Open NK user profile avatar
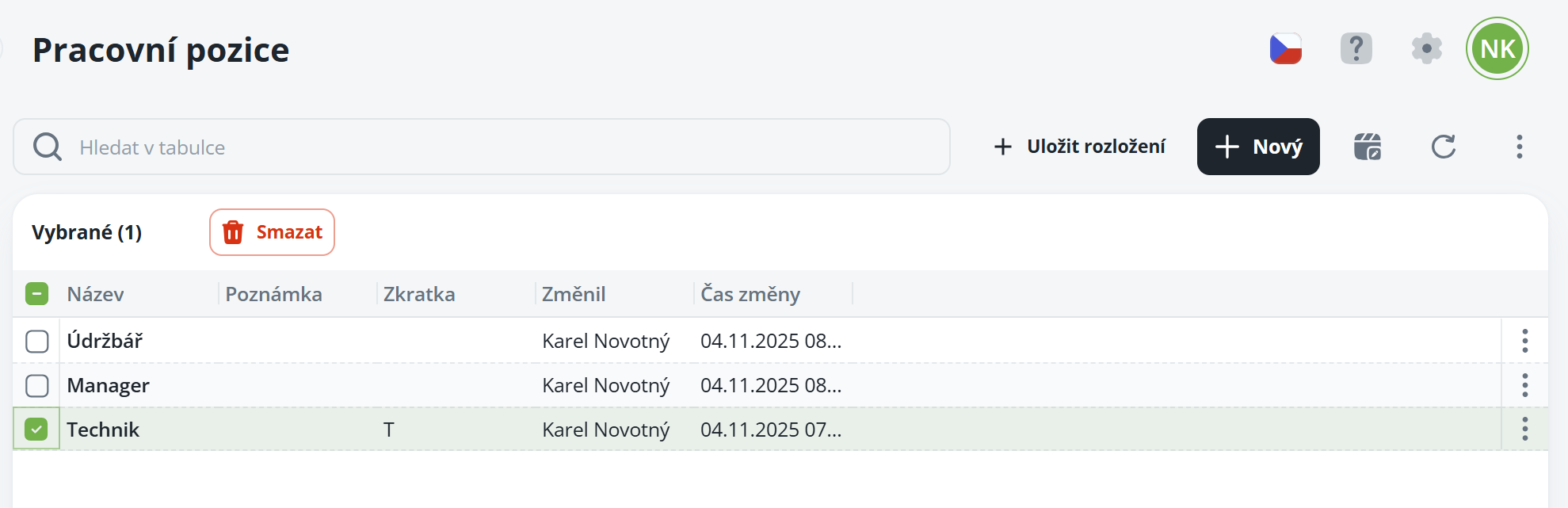Viewport: 1568px width, 508px height. 1497,49
